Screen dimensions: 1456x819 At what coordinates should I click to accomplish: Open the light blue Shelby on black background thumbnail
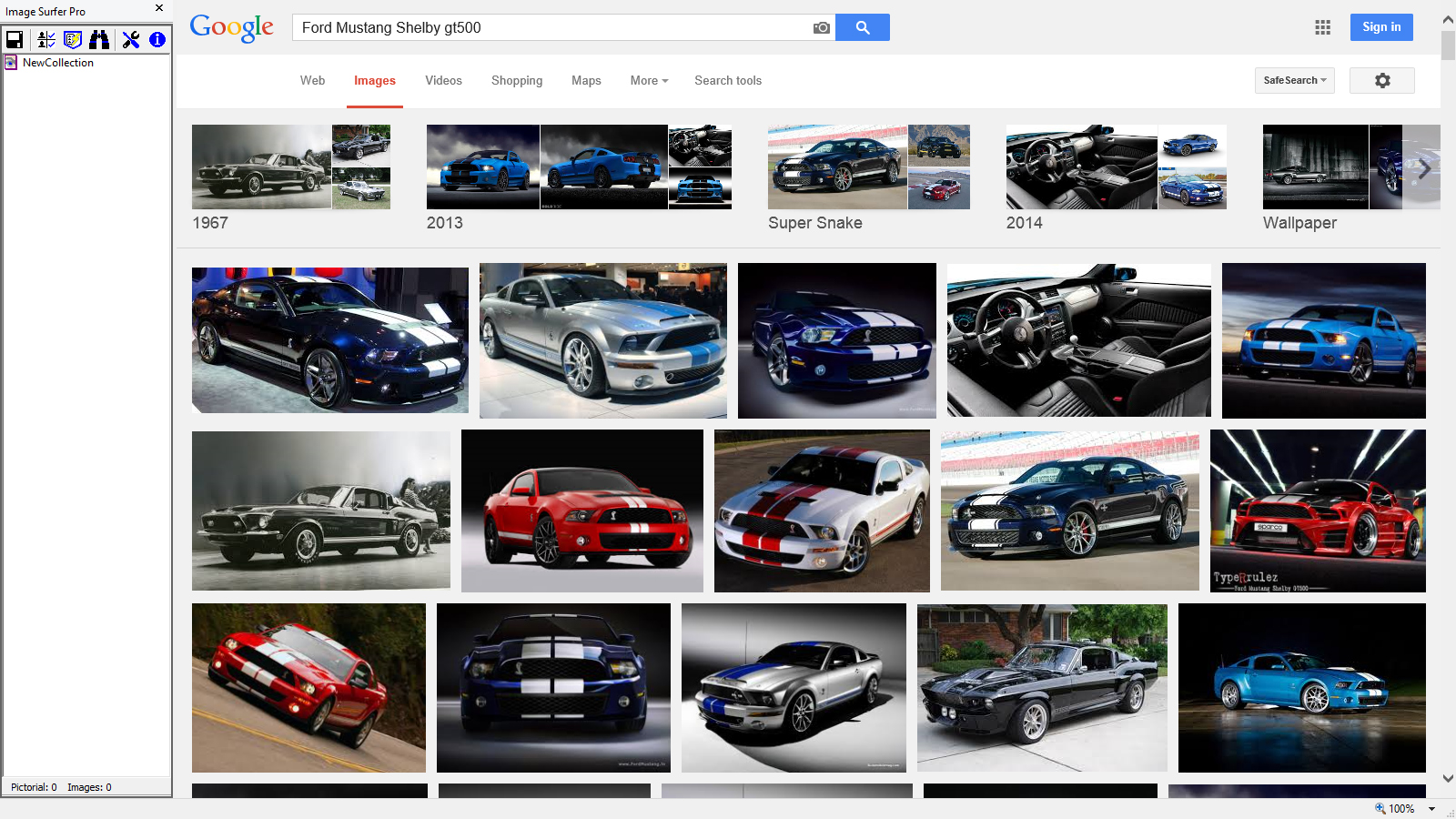(x=1302, y=688)
